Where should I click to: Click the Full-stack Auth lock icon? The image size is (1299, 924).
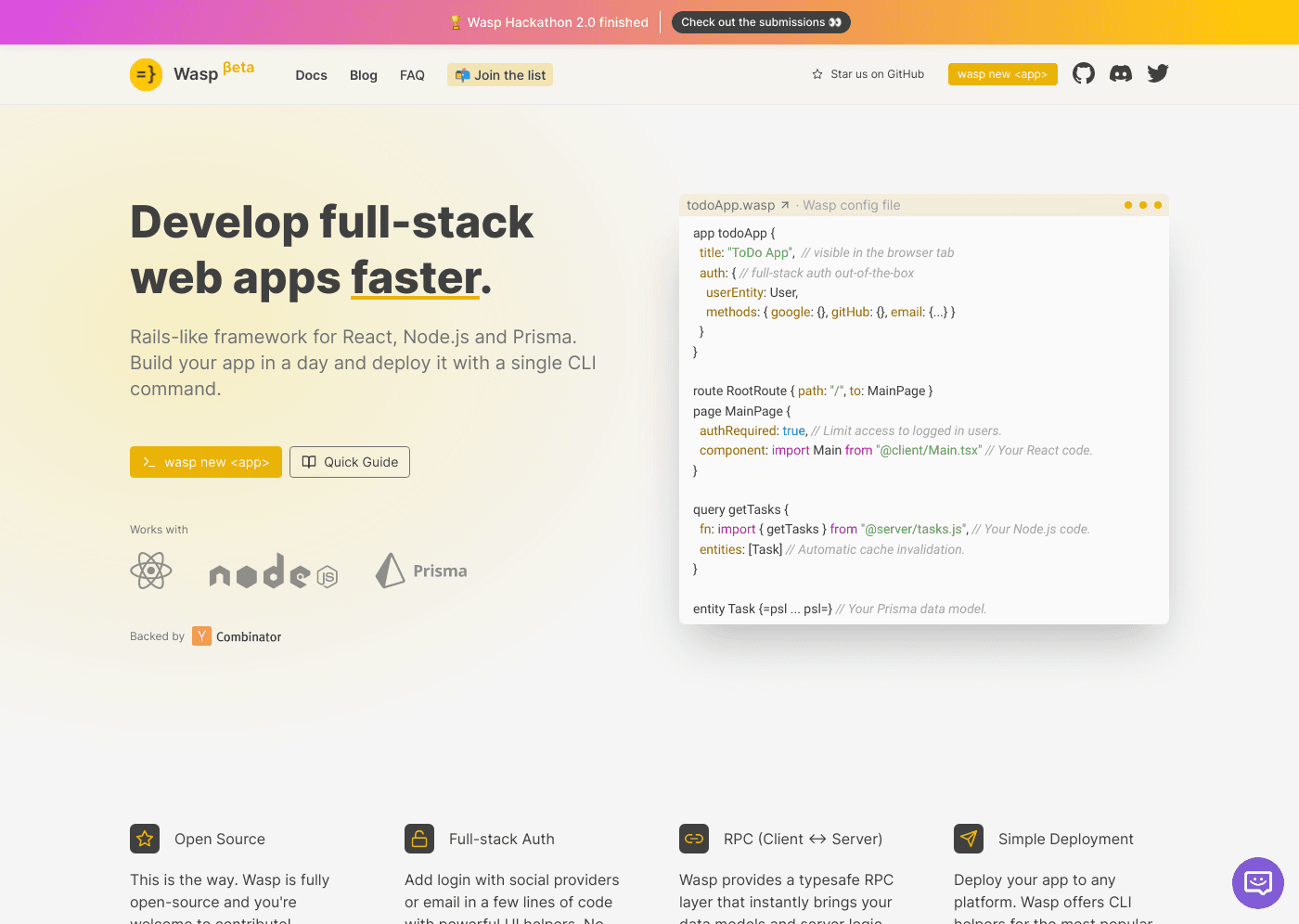pos(419,839)
